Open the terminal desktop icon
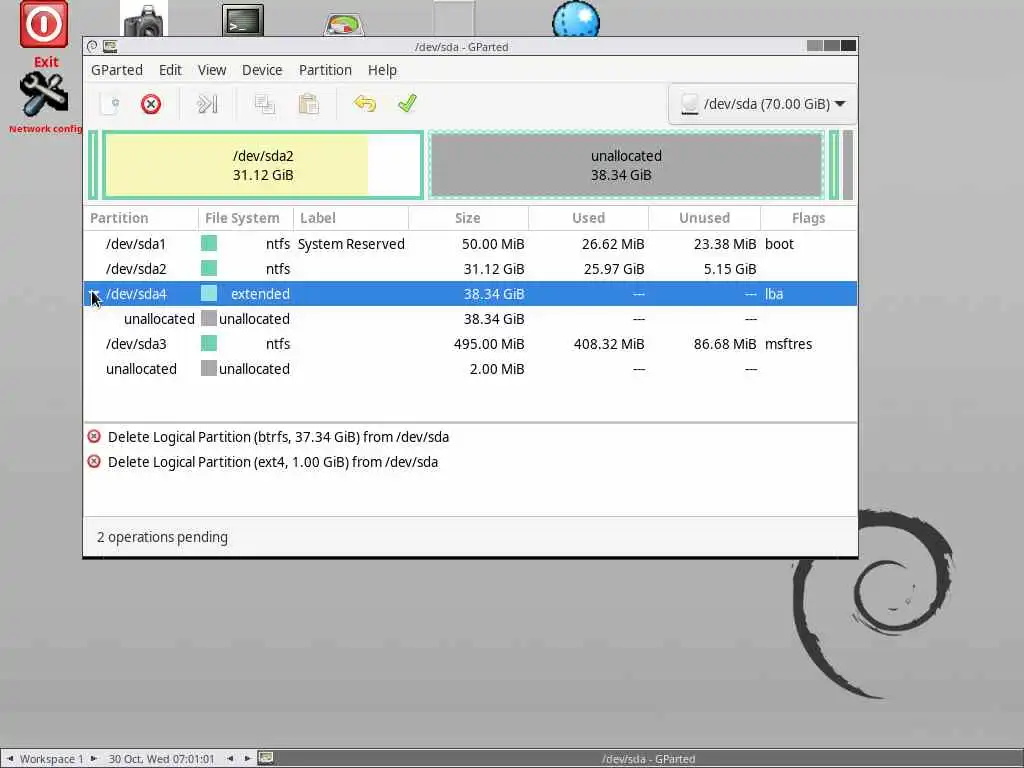This screenshot has height=768, width=1024. tap(243, 20)
